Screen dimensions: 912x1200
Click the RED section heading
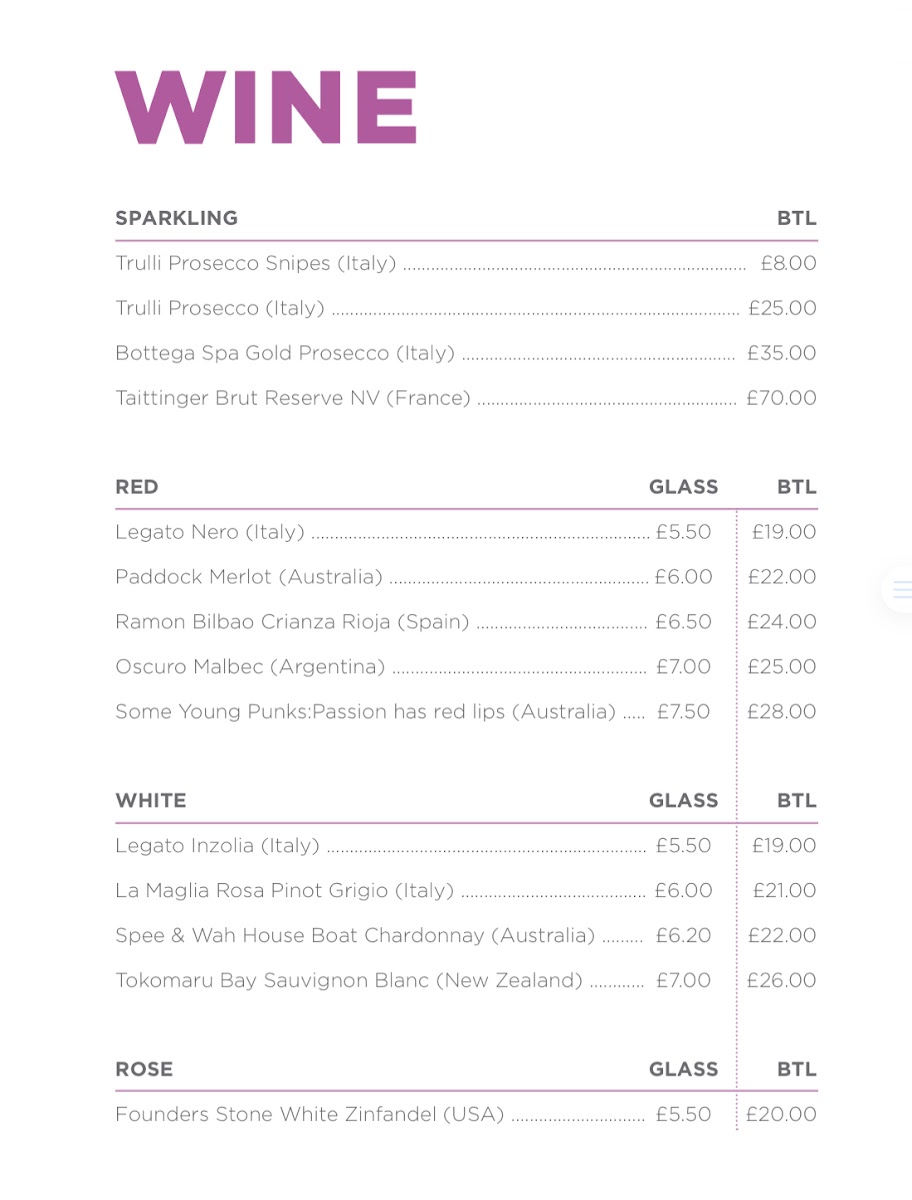coord(137,487)
